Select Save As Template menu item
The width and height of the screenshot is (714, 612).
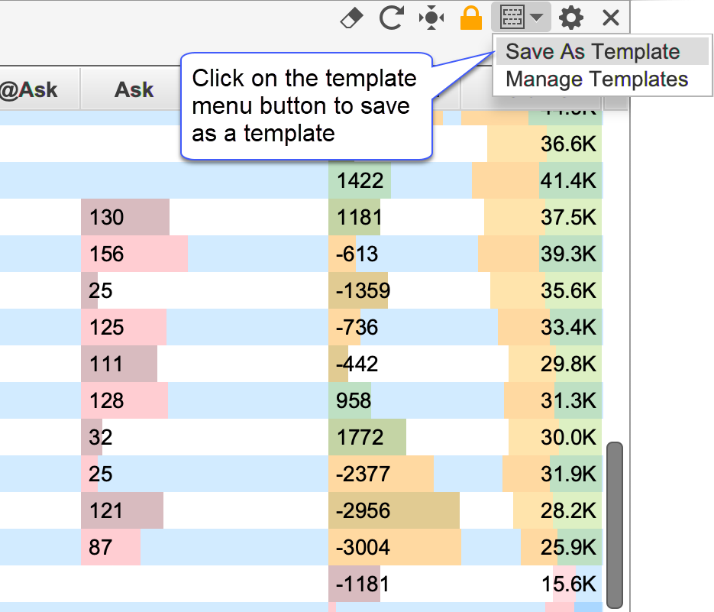(x=592, y=52)
